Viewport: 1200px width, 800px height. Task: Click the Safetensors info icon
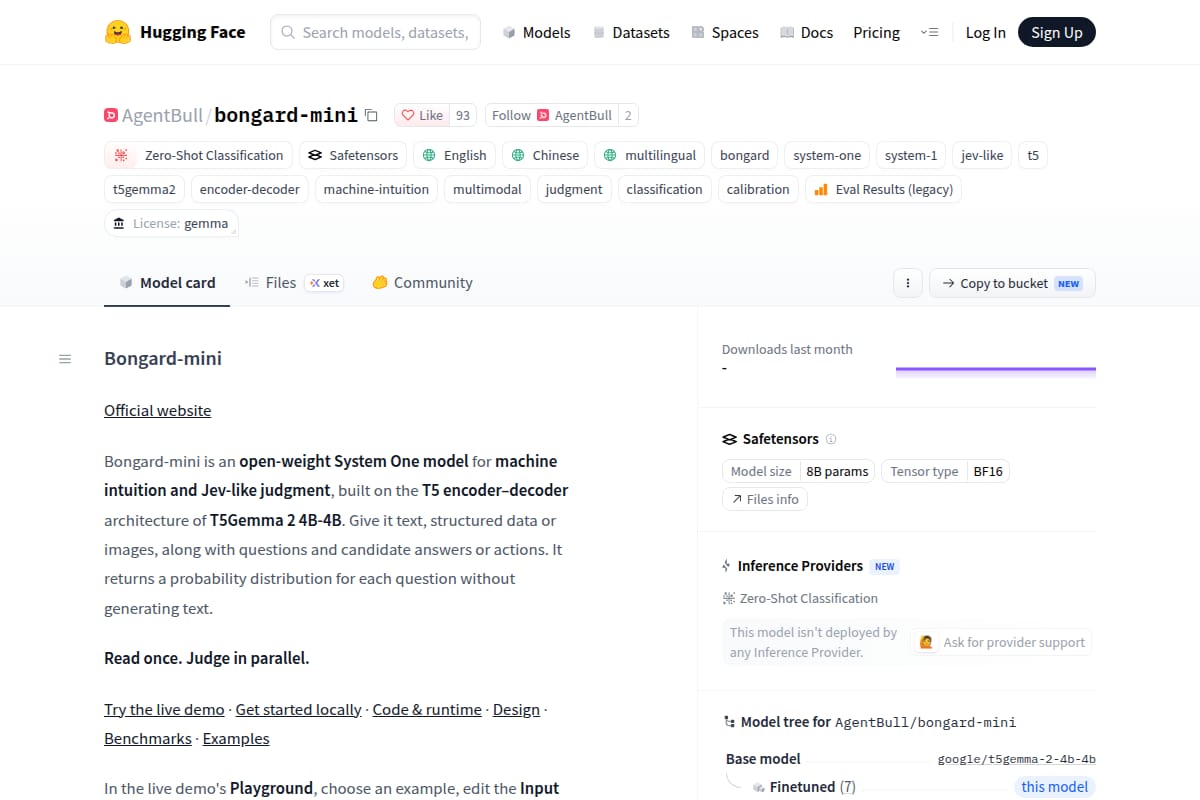click(x=831, y=439)
